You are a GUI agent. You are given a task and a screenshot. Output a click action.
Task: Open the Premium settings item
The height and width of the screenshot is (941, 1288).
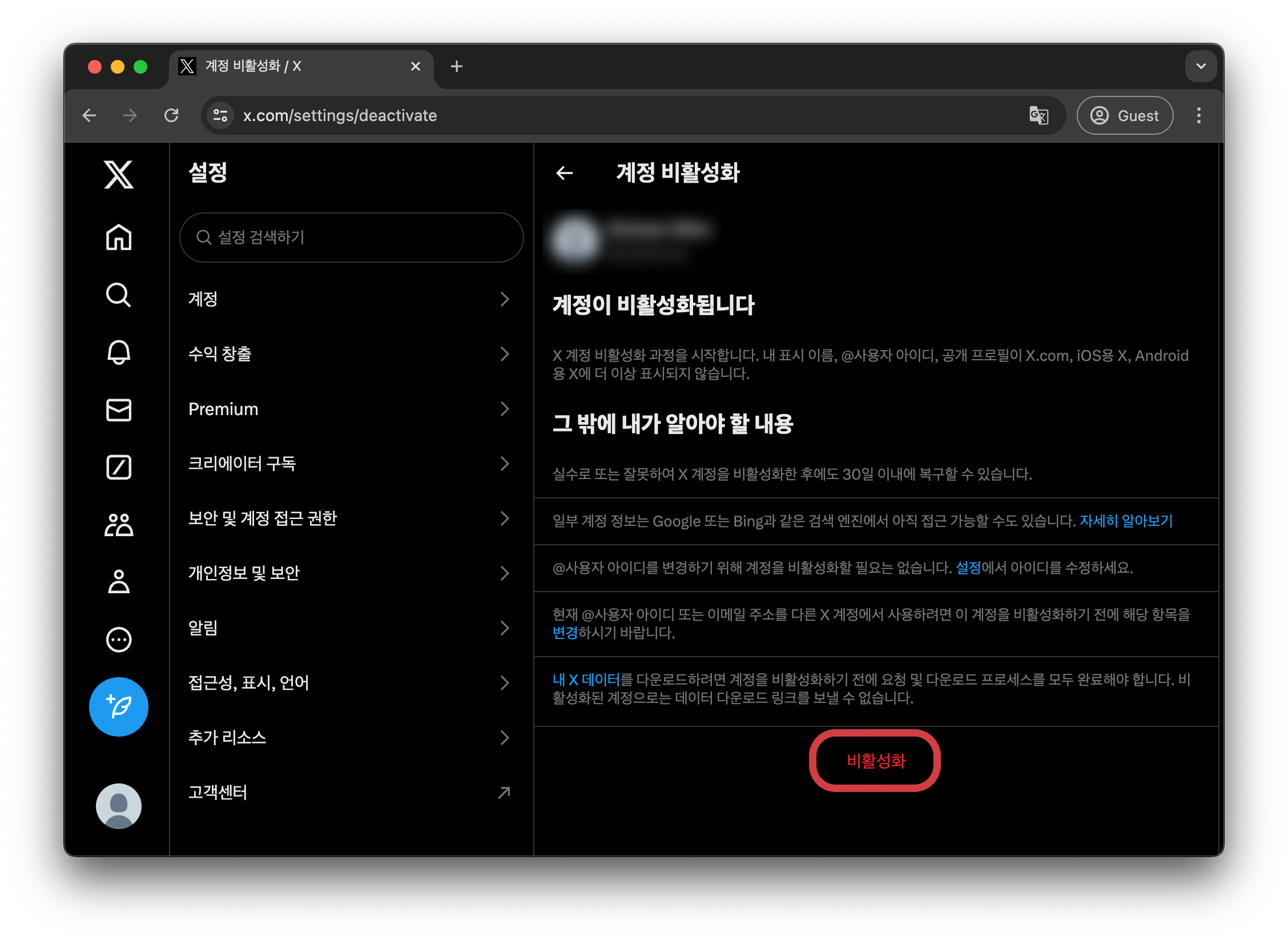(351, 409)
